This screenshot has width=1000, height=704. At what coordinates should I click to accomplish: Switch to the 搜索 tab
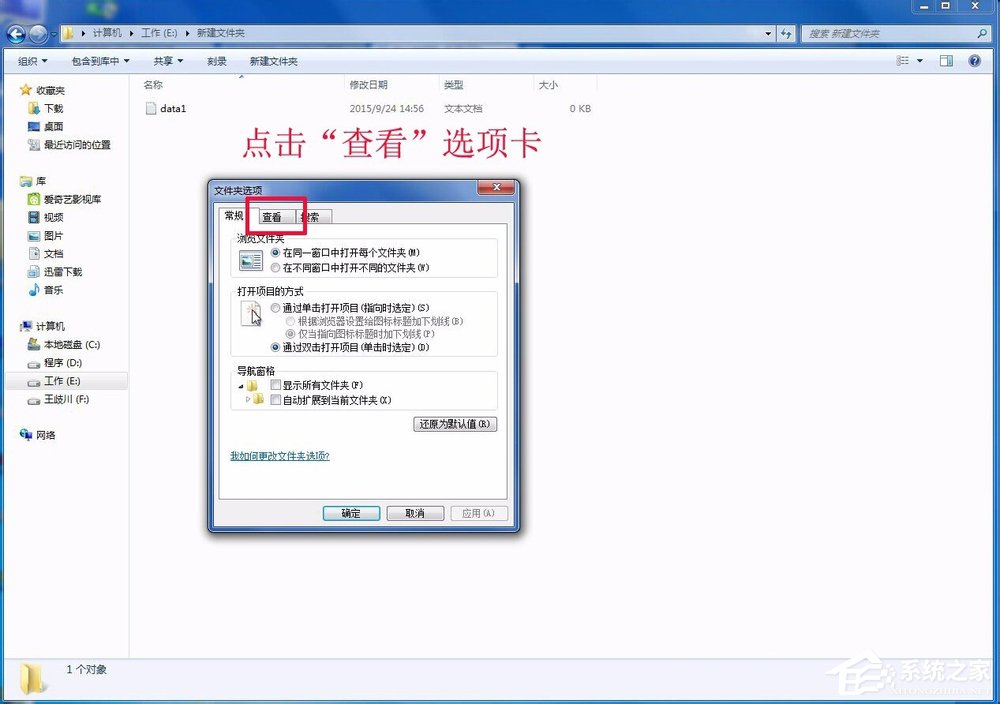click(311, 216)
